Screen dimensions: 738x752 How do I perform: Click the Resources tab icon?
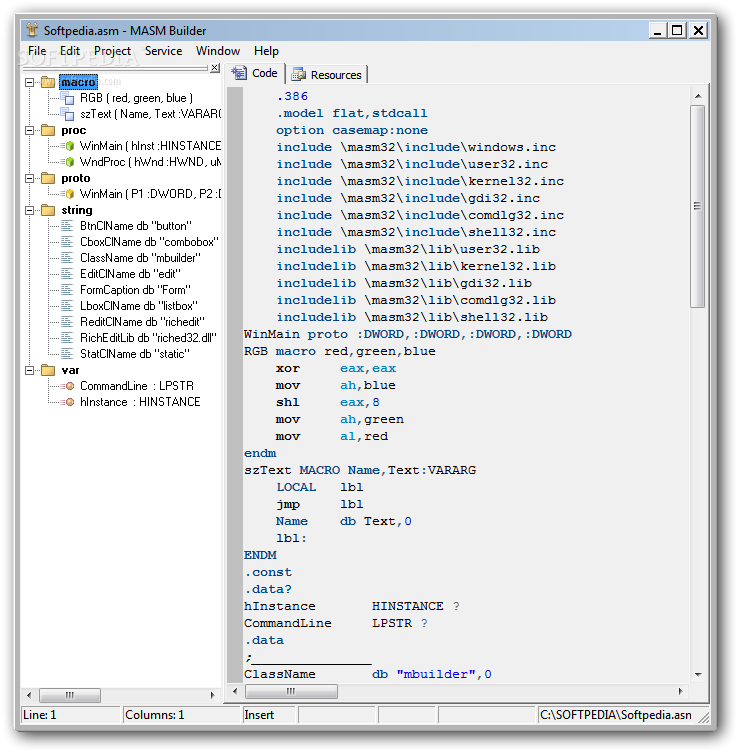tap(299, 74)
